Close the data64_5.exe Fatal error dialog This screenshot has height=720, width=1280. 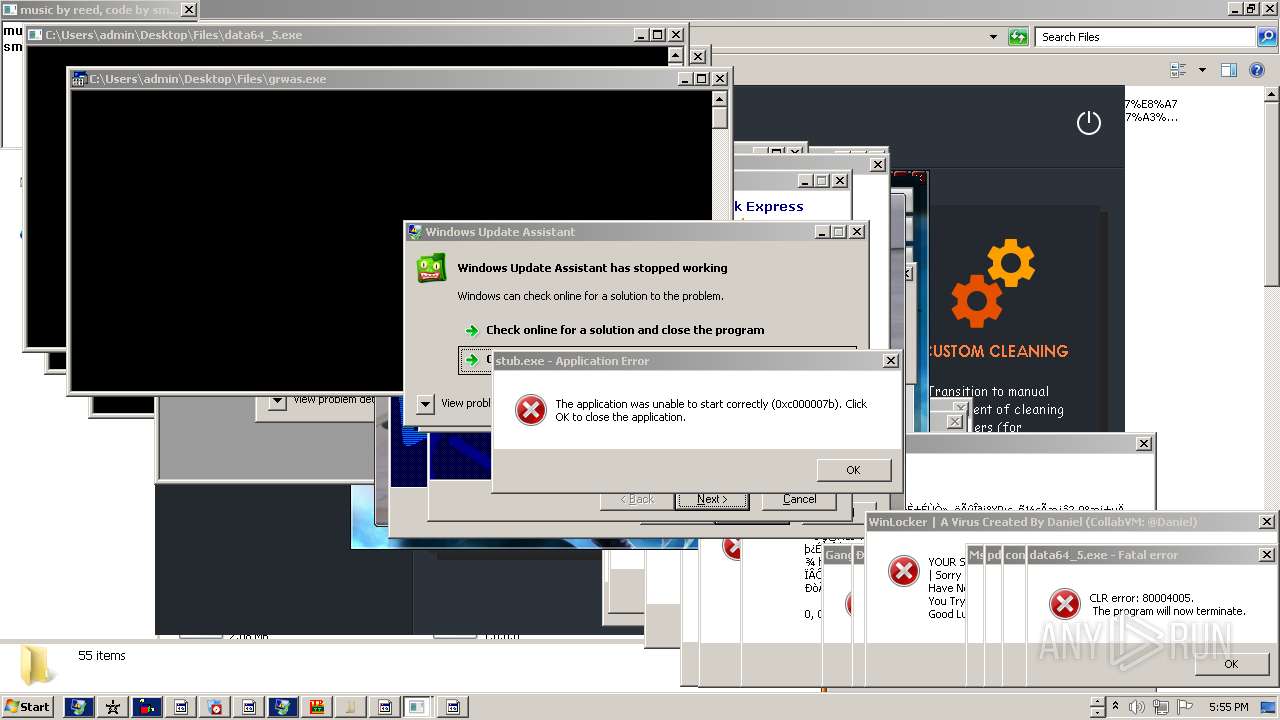(1266, 555)
